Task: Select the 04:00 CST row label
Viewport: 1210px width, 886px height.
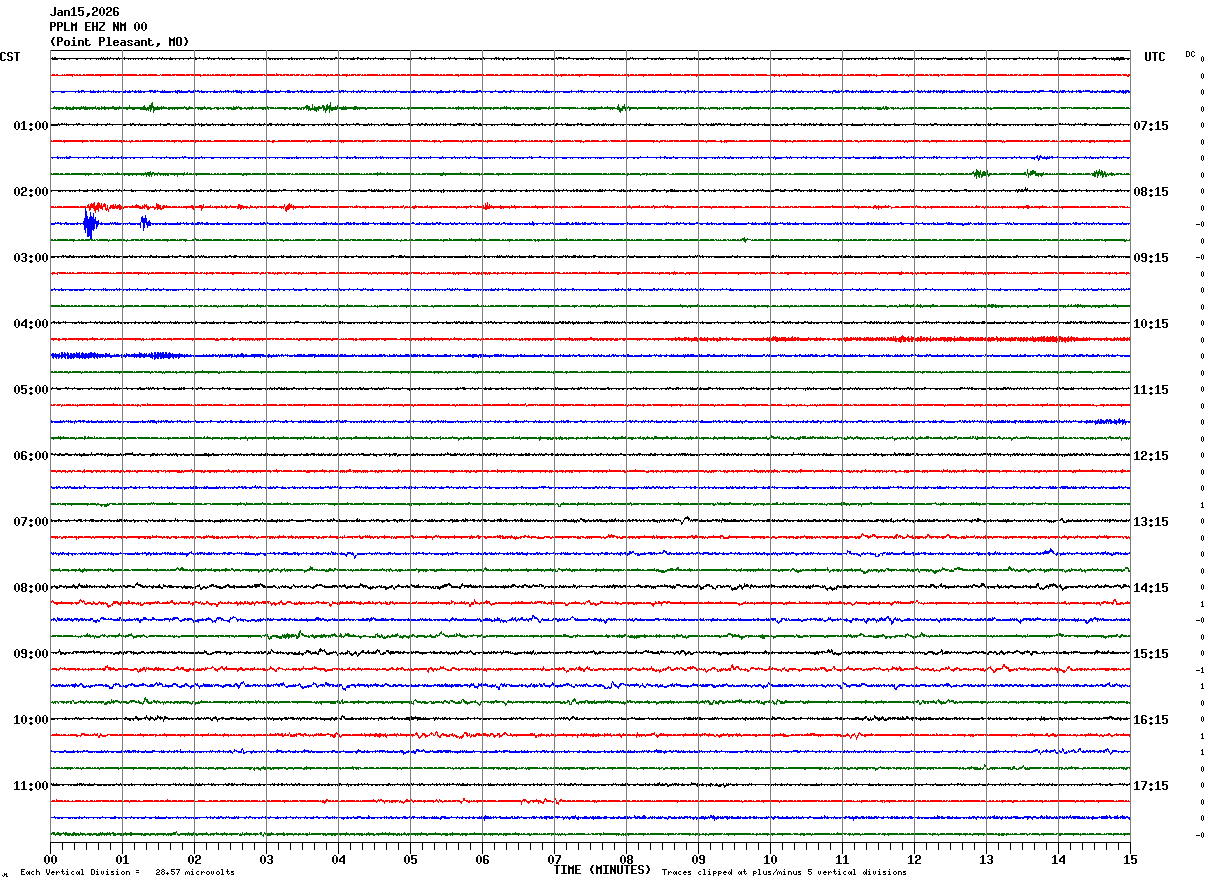Action: [31, 324]
